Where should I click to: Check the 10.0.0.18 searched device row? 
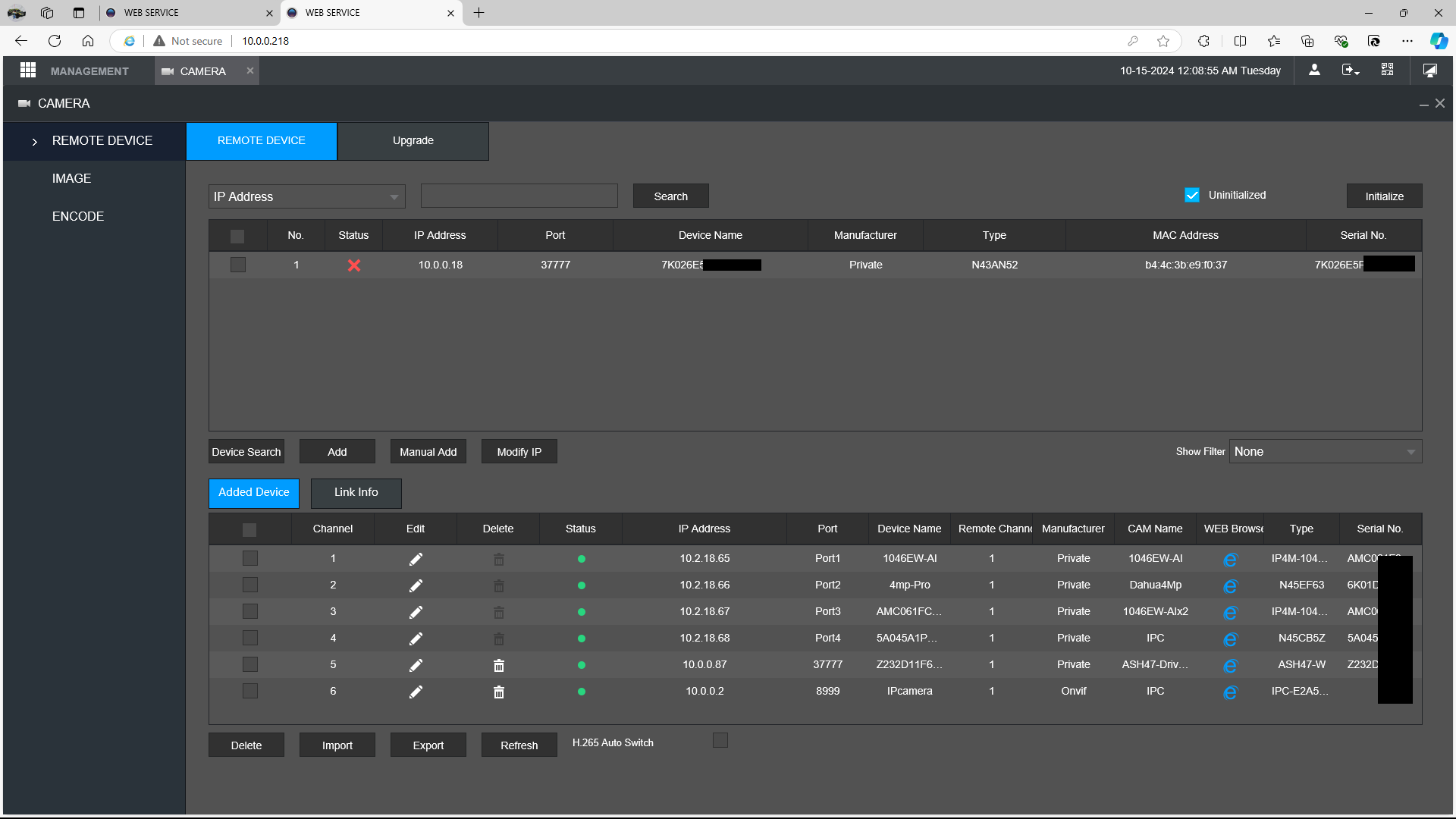click(x=238, y=265)
